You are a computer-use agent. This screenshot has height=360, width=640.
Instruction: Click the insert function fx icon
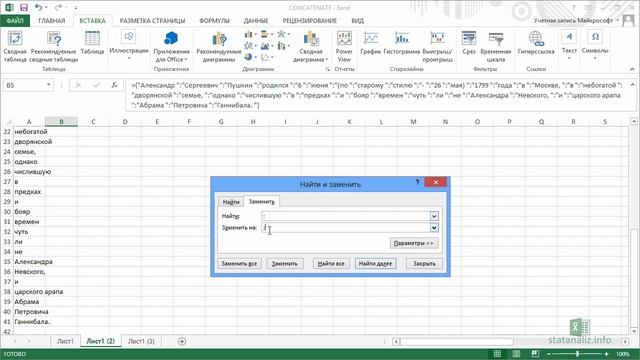(x=114, y=85)
